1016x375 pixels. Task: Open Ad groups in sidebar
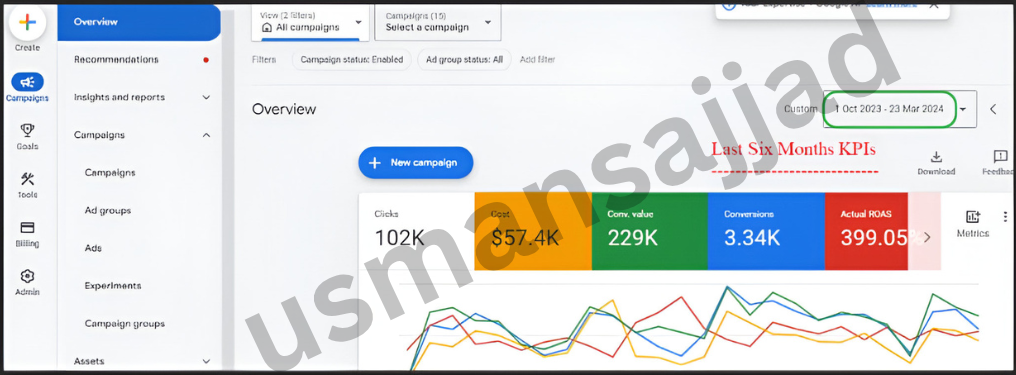(108, 210)
